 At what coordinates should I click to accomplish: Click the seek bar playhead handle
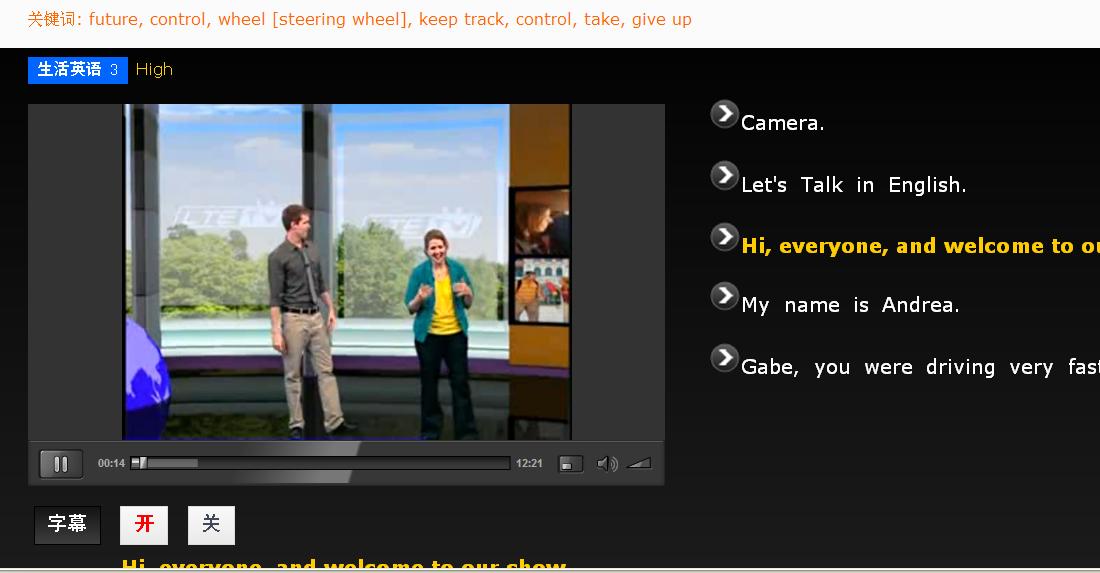(139, 463)
